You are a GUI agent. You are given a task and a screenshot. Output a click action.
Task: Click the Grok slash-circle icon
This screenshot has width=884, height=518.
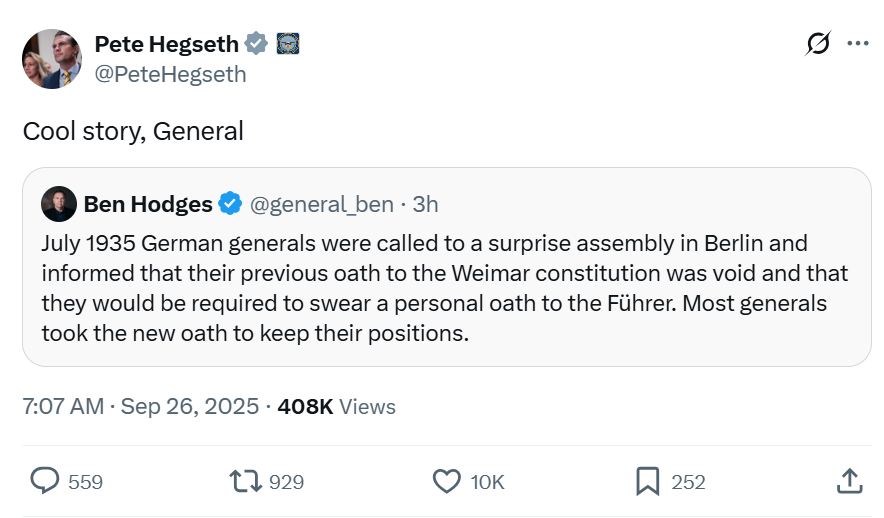(x=818, y=44)
